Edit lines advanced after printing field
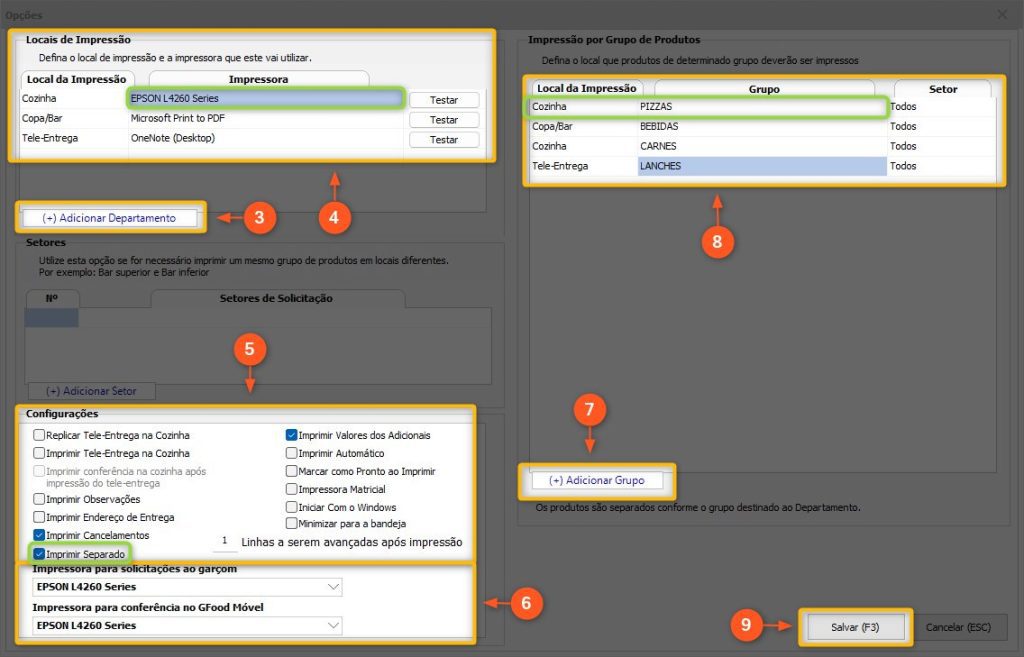This screenshot has width=1024, height=657. (x=225, y=541)
